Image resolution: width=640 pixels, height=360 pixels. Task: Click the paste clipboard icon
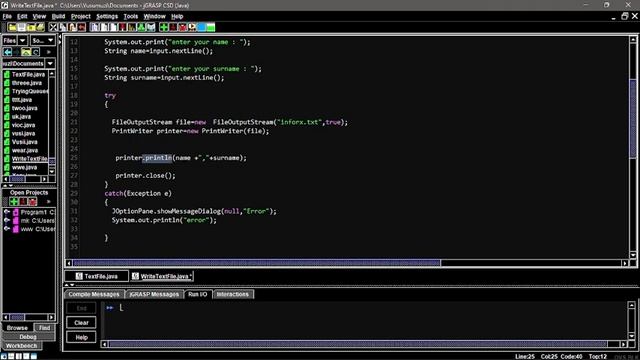point(72,27)
